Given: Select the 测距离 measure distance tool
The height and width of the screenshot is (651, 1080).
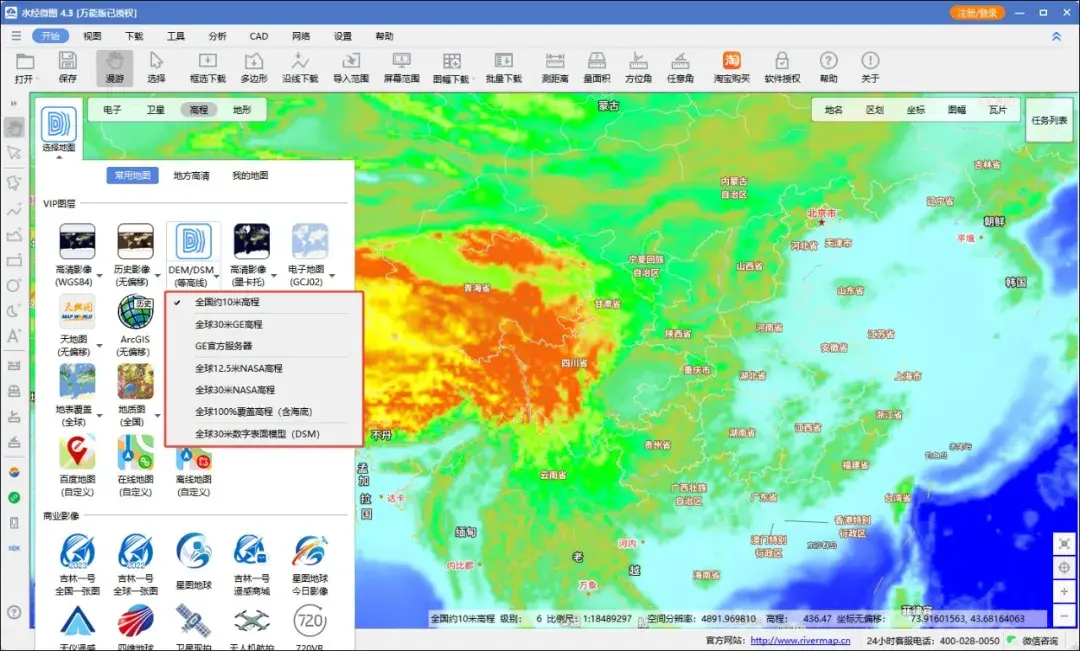Looking at the screenshot, I should point(554,68).
